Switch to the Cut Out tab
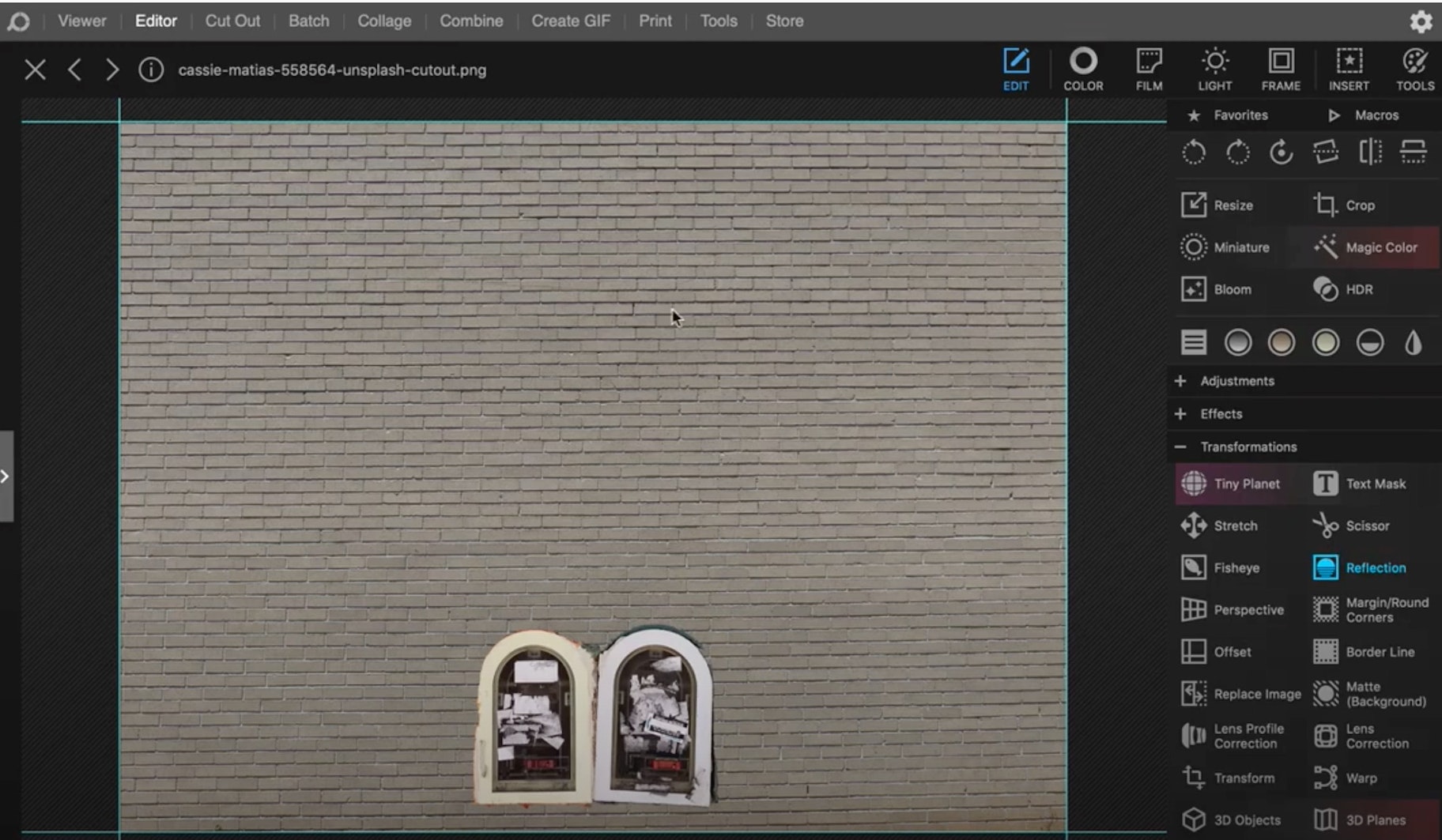The height and width of the screenshot is (840, 1442). click(x=232, y=21)
